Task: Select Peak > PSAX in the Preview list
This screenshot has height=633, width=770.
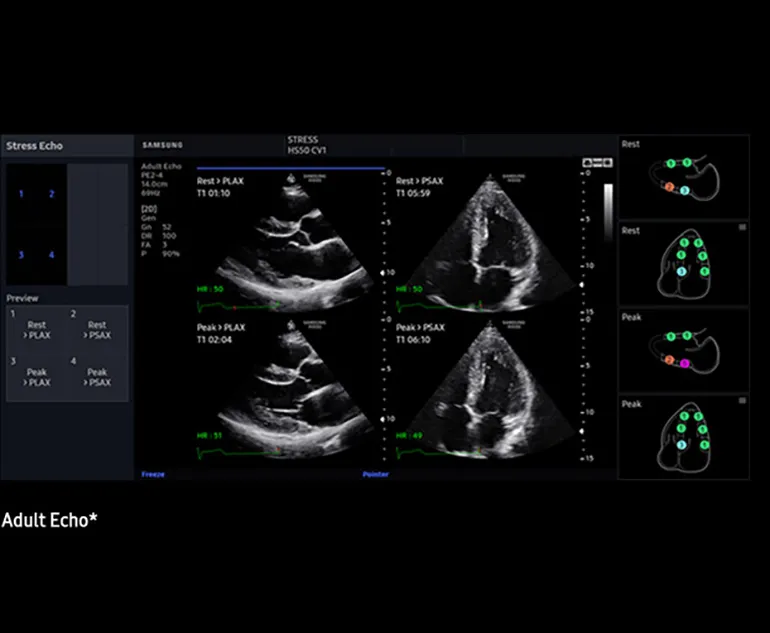Action: pos(97,377)
